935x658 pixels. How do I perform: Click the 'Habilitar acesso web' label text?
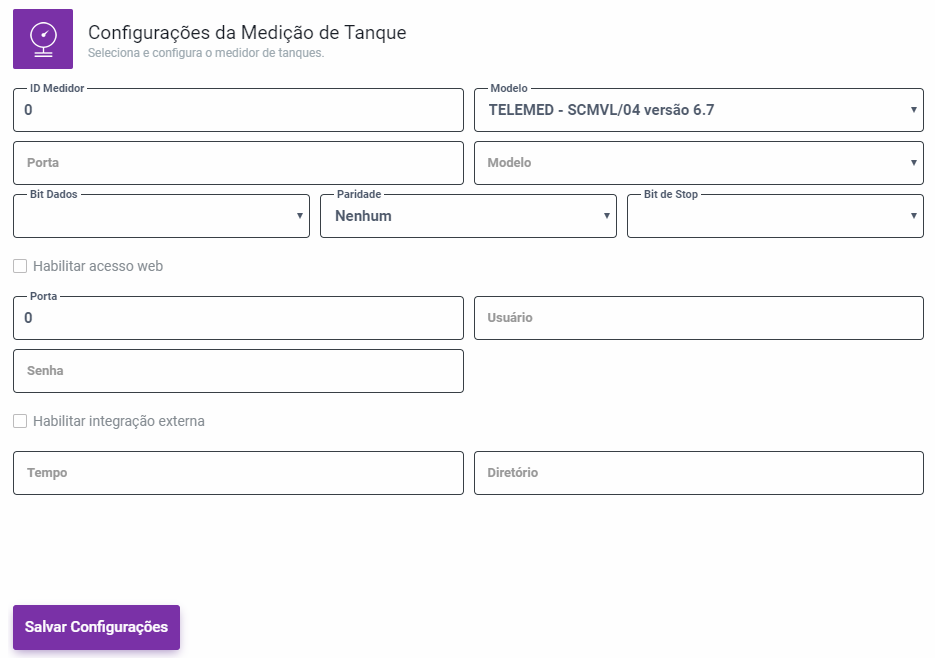[x=98, y=266]
